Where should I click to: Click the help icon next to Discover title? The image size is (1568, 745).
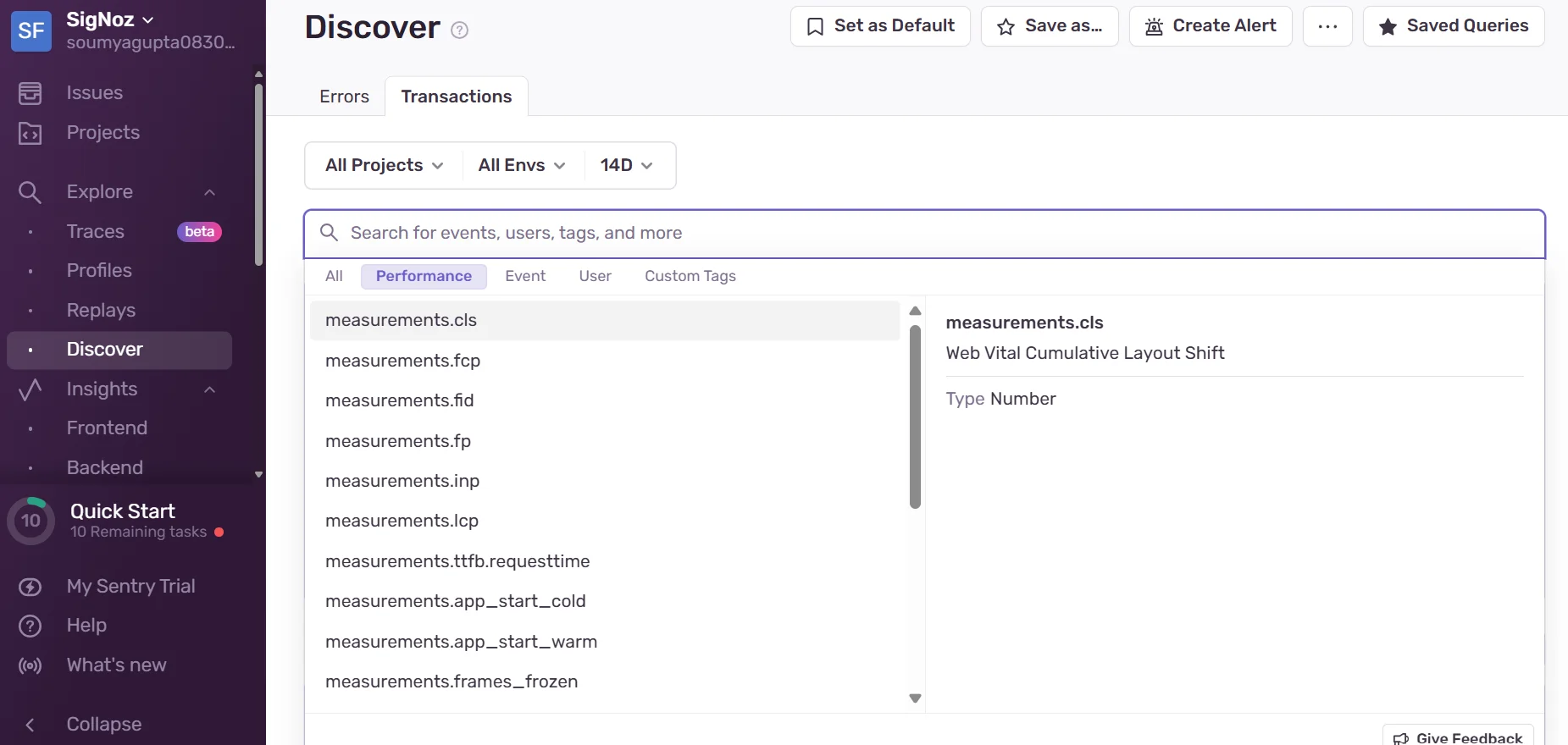pyautogui.click(x=459, y=30)
